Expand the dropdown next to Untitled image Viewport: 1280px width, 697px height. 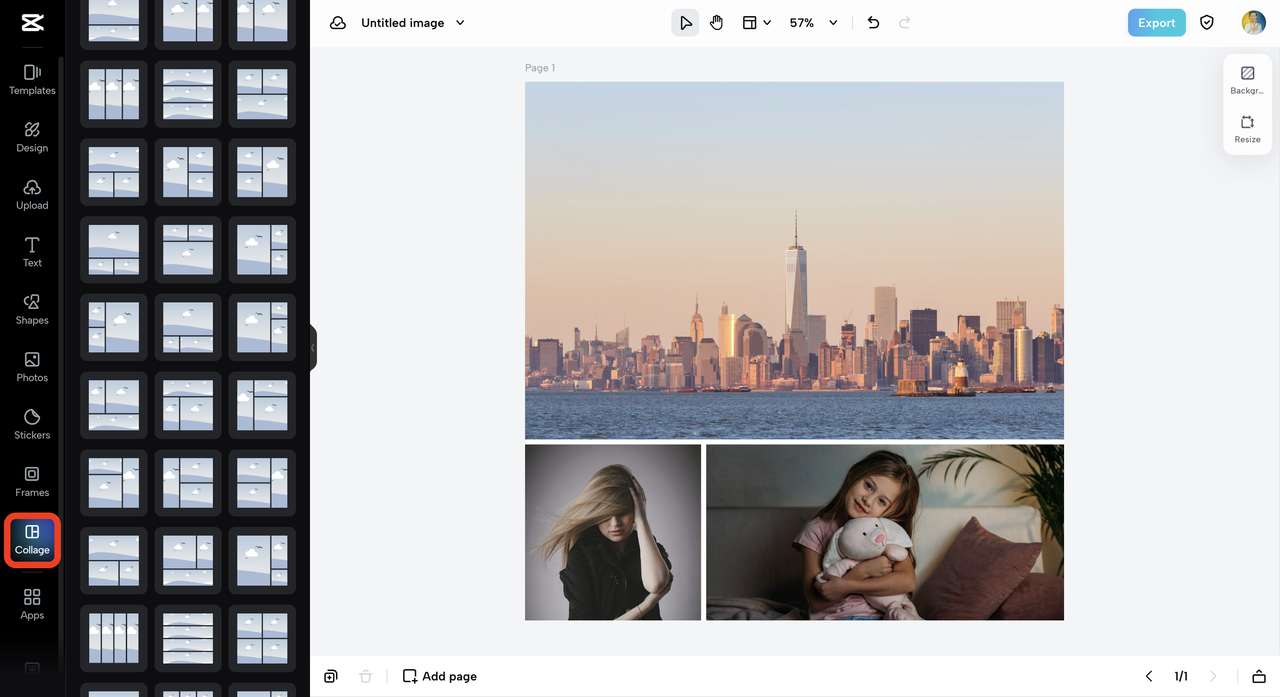click(x=460, y=23)
